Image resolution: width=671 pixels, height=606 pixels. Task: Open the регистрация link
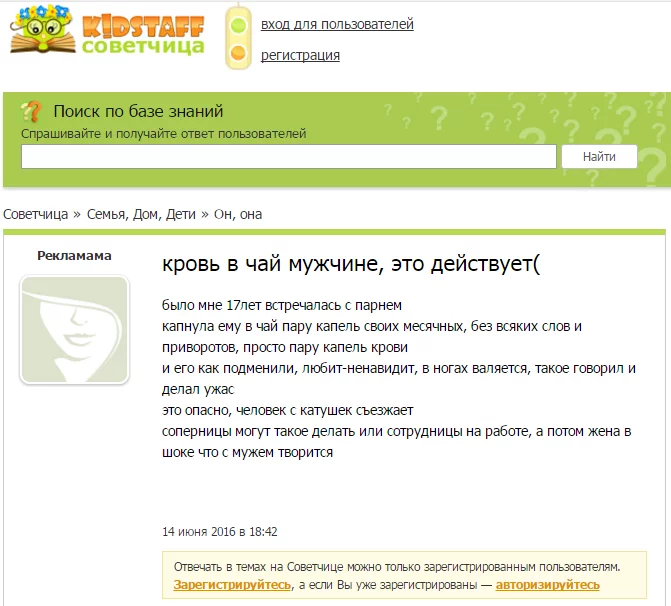pyautogui.click(x=300, y=55)
